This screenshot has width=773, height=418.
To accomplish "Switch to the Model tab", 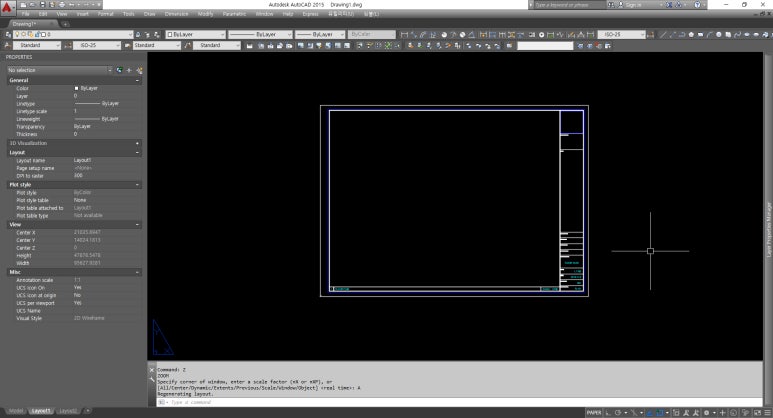I will [x=16, y=411].
